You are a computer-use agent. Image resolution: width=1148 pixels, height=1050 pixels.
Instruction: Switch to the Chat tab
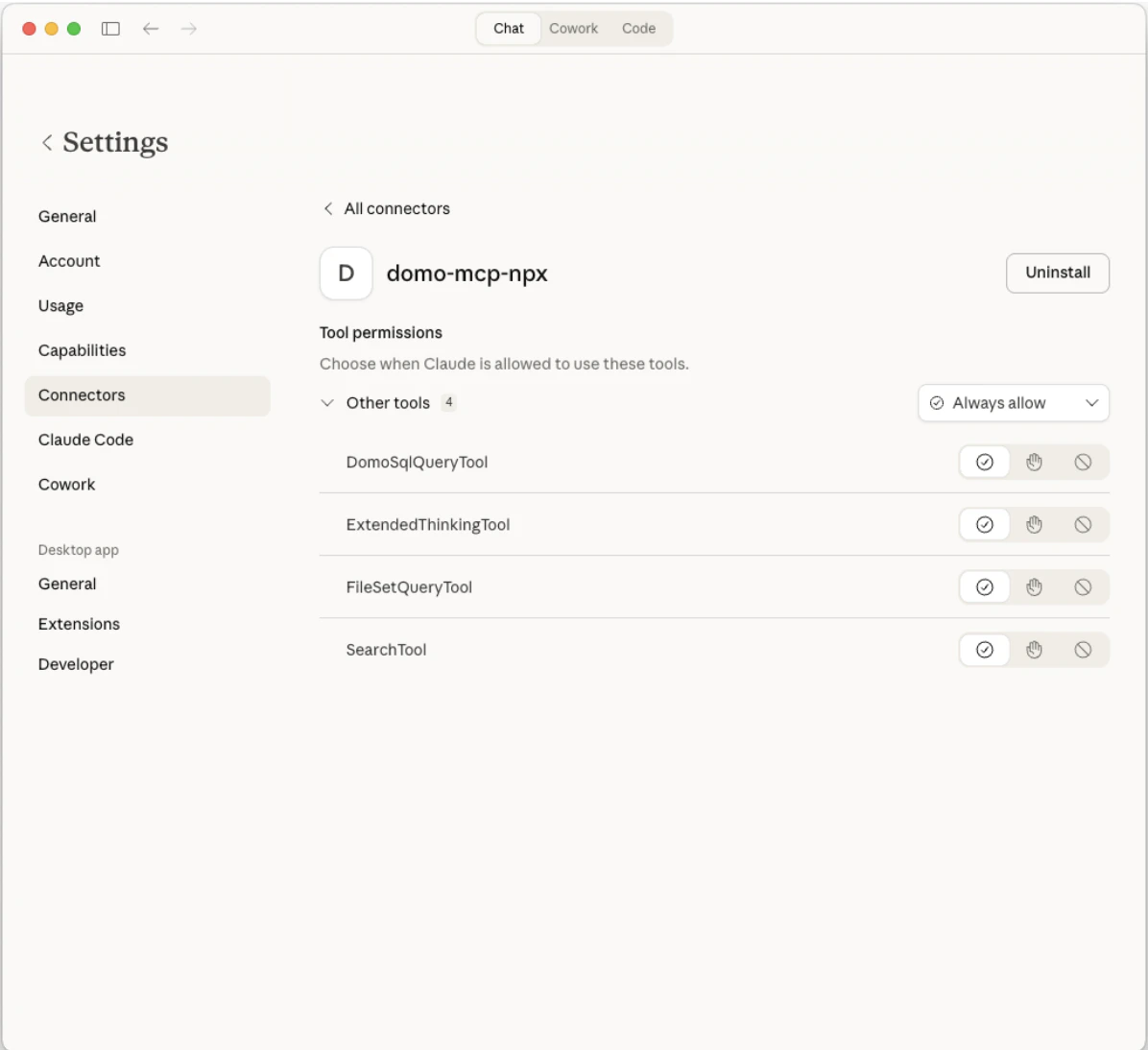pyautogui.click(x=508, y=29)
